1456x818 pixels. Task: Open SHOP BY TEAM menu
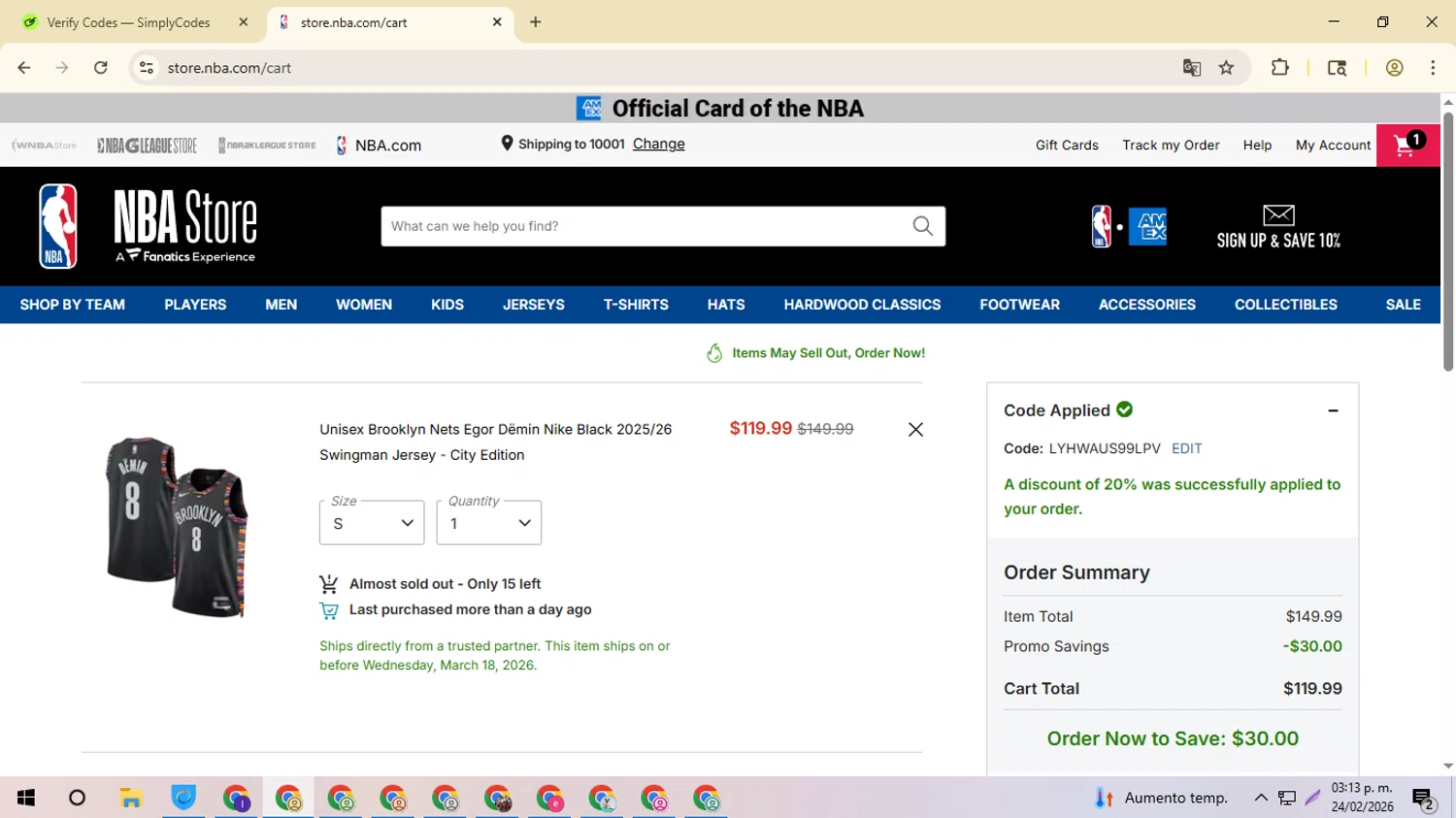73,305
